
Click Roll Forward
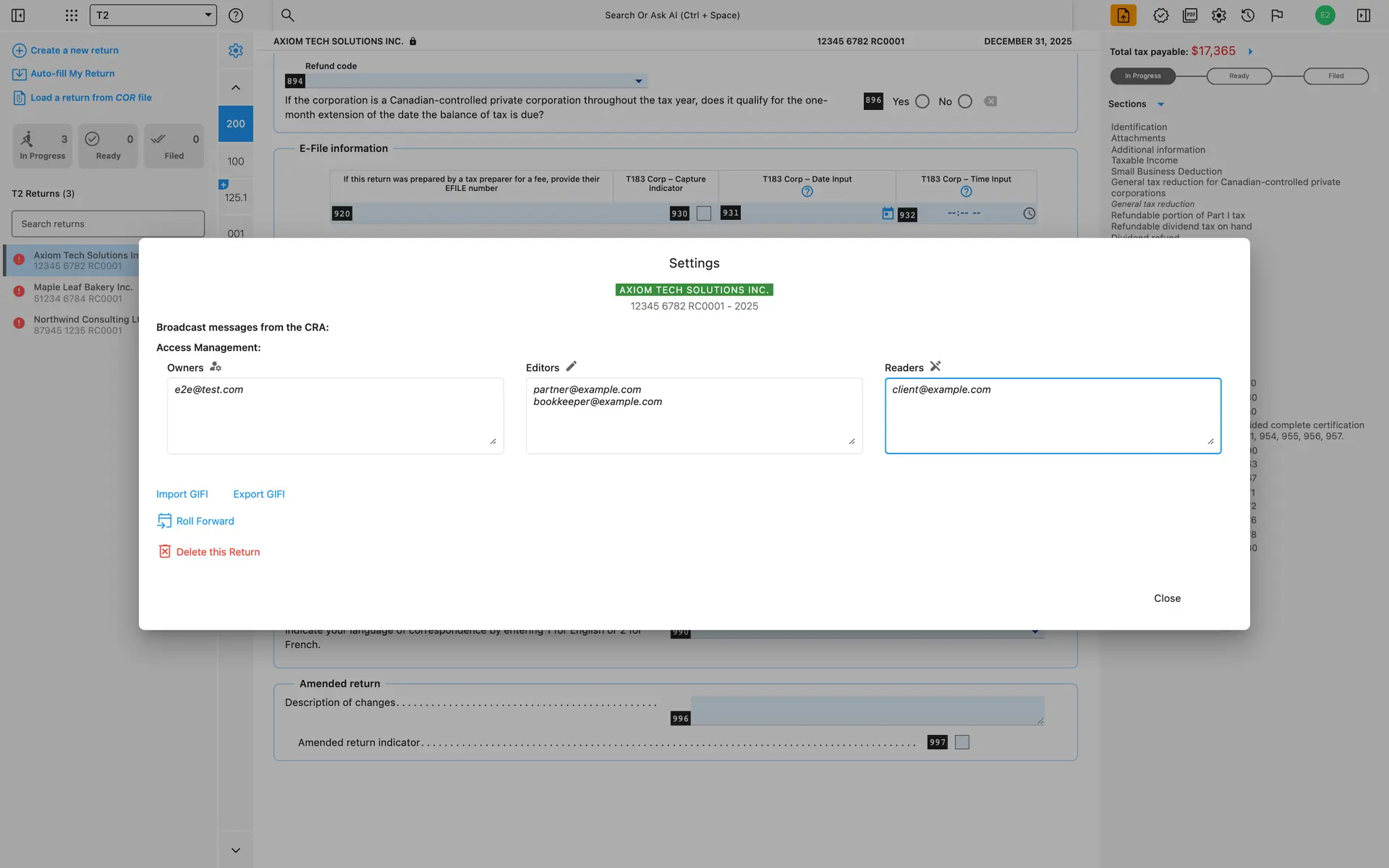(196, 521)
